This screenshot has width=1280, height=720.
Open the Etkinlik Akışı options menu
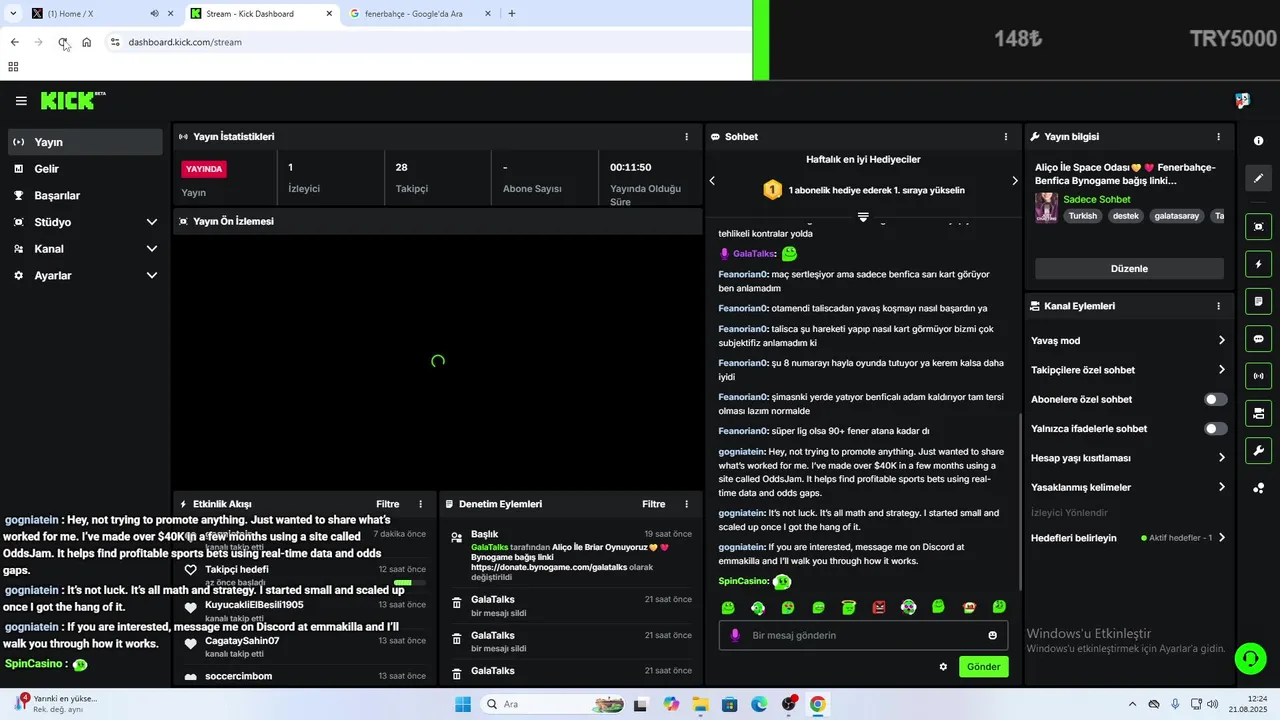point(420,504)
